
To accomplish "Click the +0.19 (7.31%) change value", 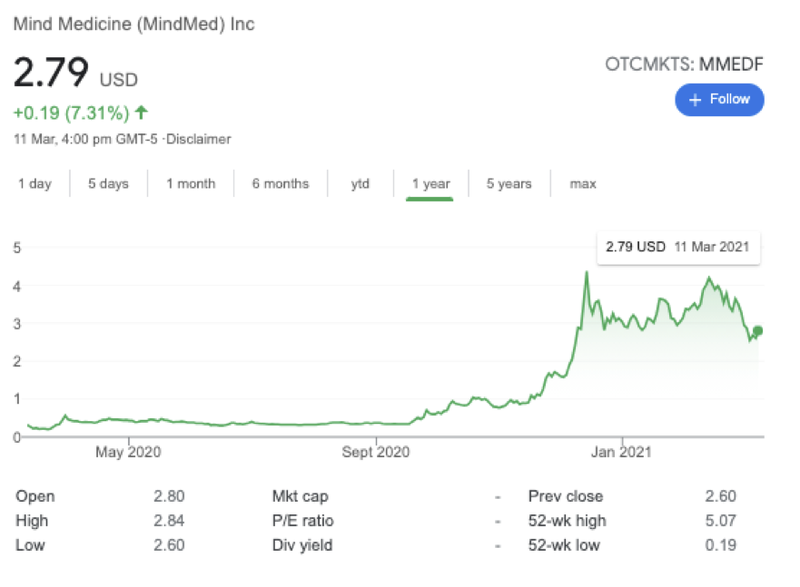I will pyautogui.click(x=71, y=113).
